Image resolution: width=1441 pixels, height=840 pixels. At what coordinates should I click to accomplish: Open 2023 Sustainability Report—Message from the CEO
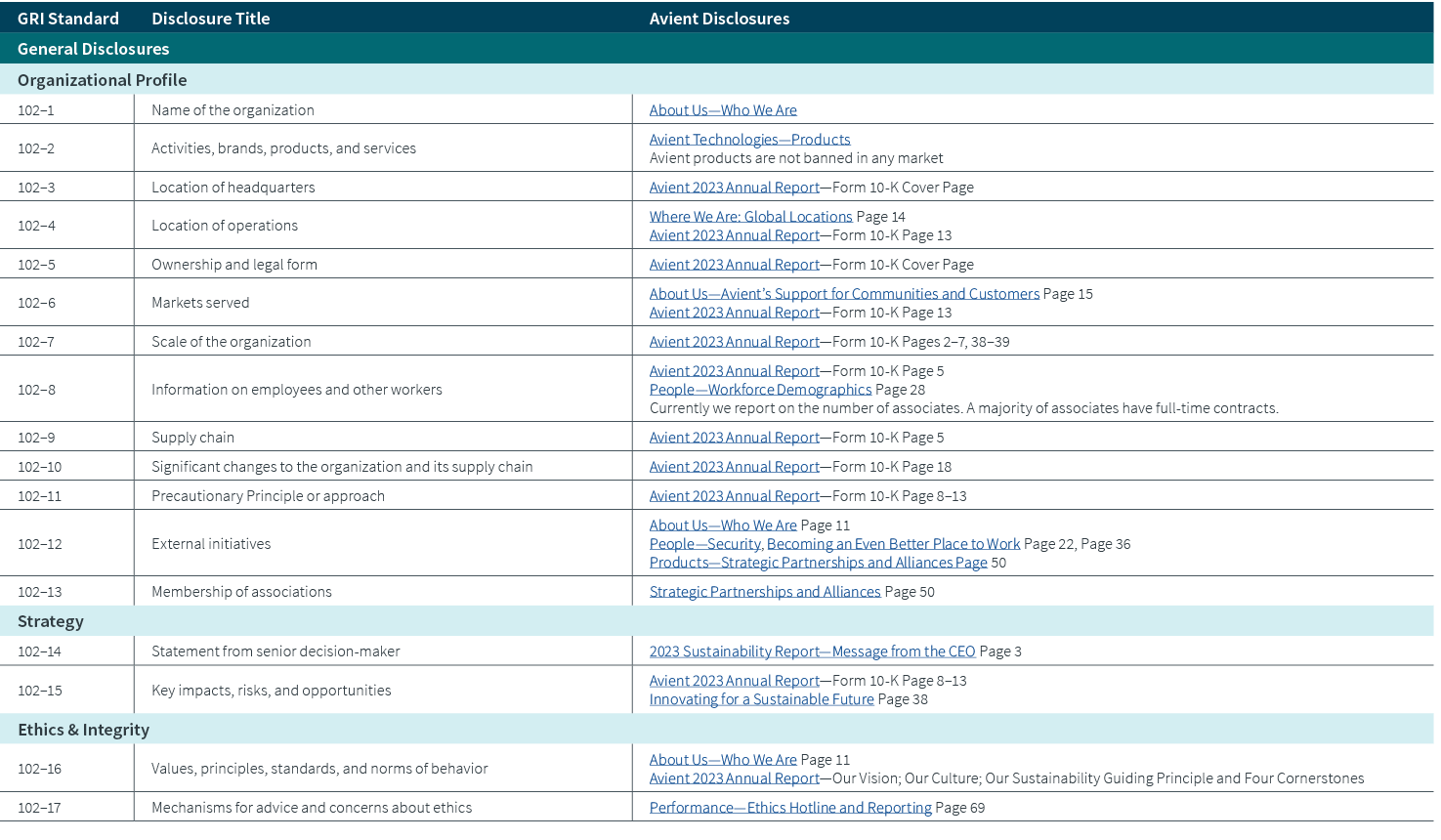tap(812, 651)
